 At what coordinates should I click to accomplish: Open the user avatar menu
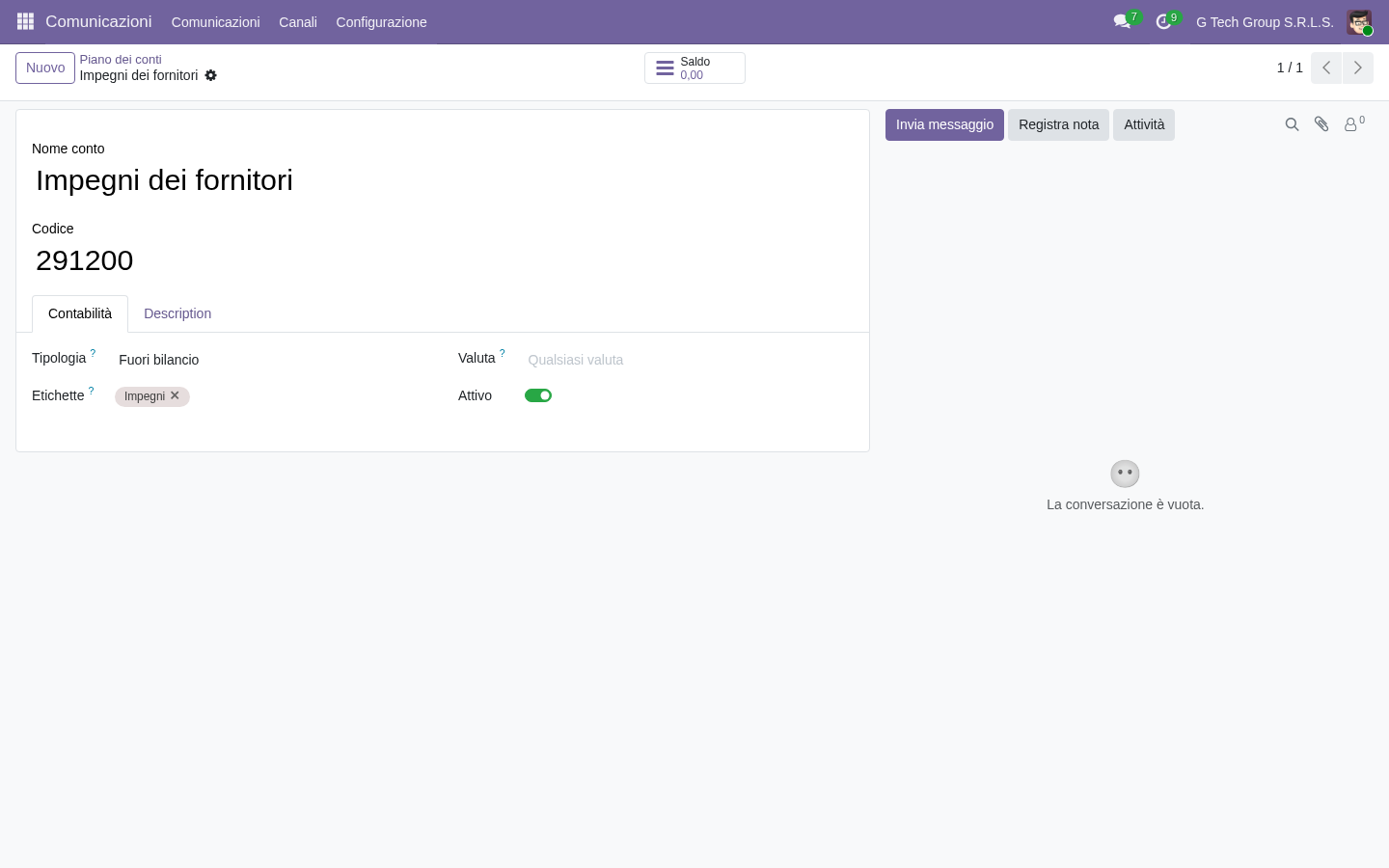(x=1359, y=22)
